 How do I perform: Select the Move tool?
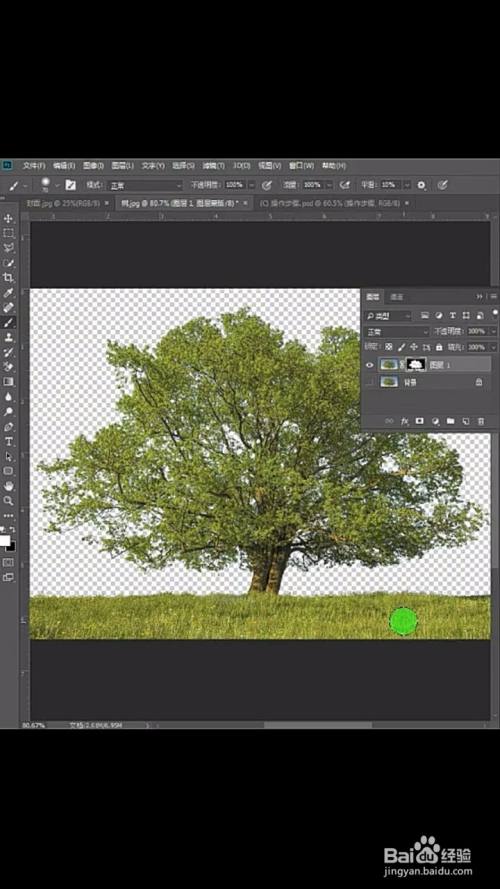click(x=9, y=218)
